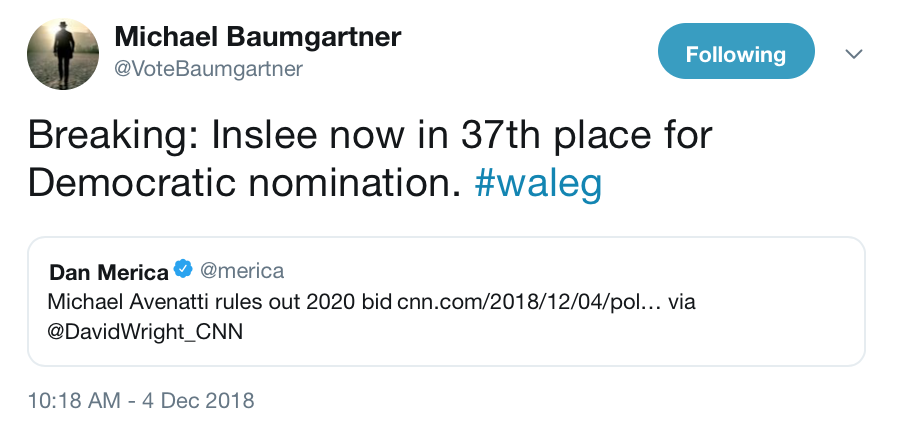
Task: Open the #waleg hashtag
Action: [x=538, y=182]
